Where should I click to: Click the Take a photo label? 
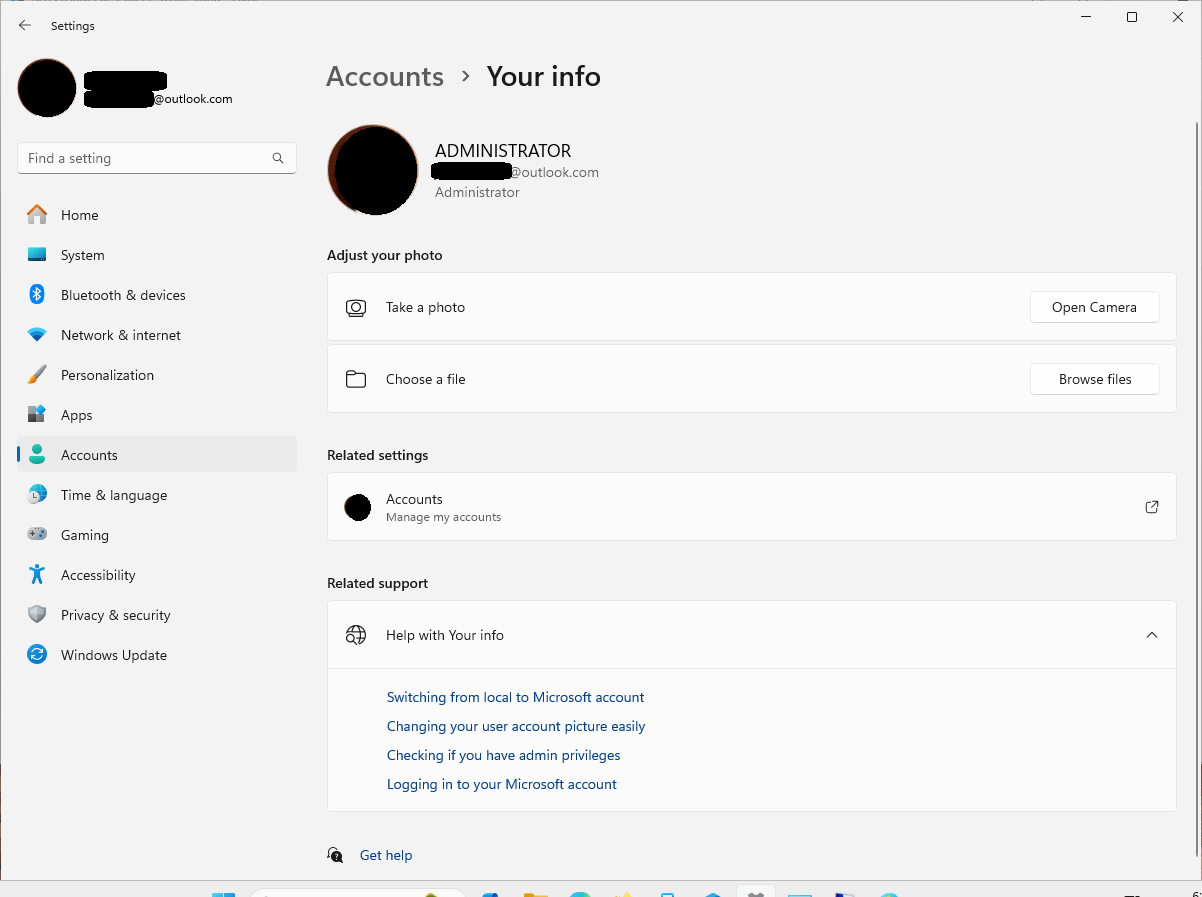(426, 307)
